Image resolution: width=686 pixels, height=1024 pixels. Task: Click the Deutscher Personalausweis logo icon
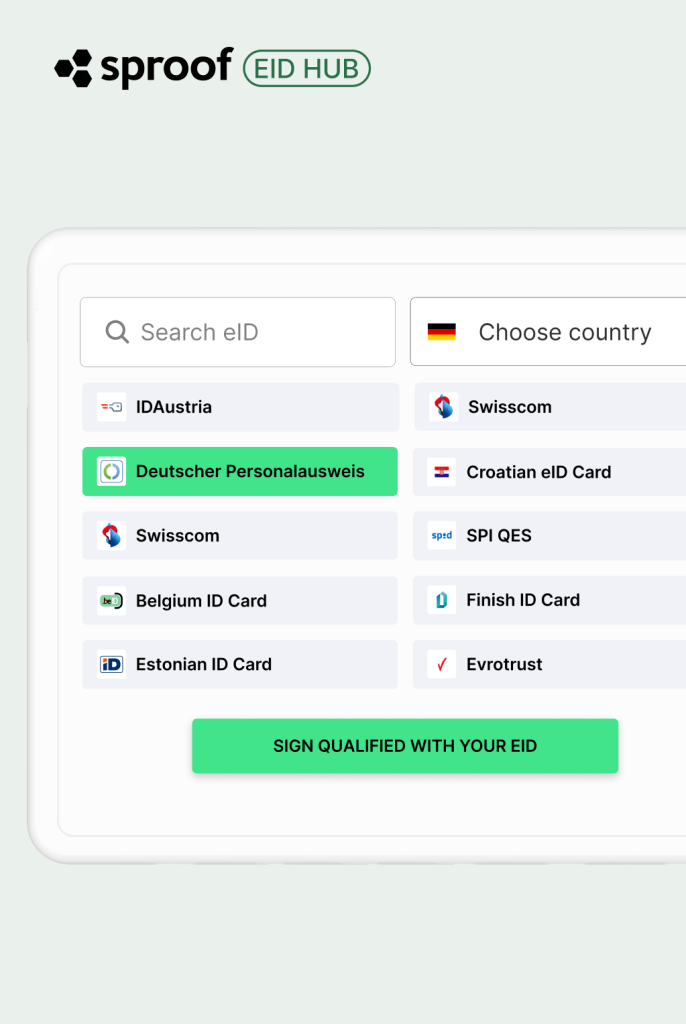coord(111,472)
